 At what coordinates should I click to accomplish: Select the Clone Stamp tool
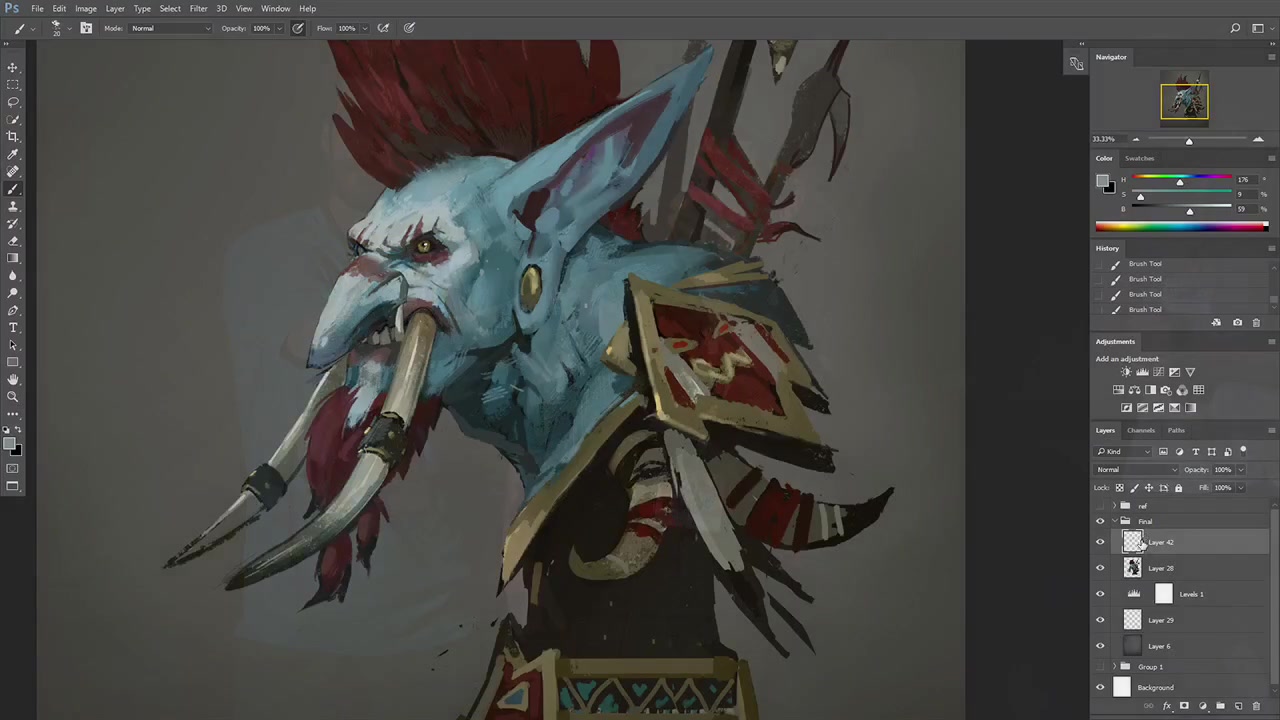13,206
